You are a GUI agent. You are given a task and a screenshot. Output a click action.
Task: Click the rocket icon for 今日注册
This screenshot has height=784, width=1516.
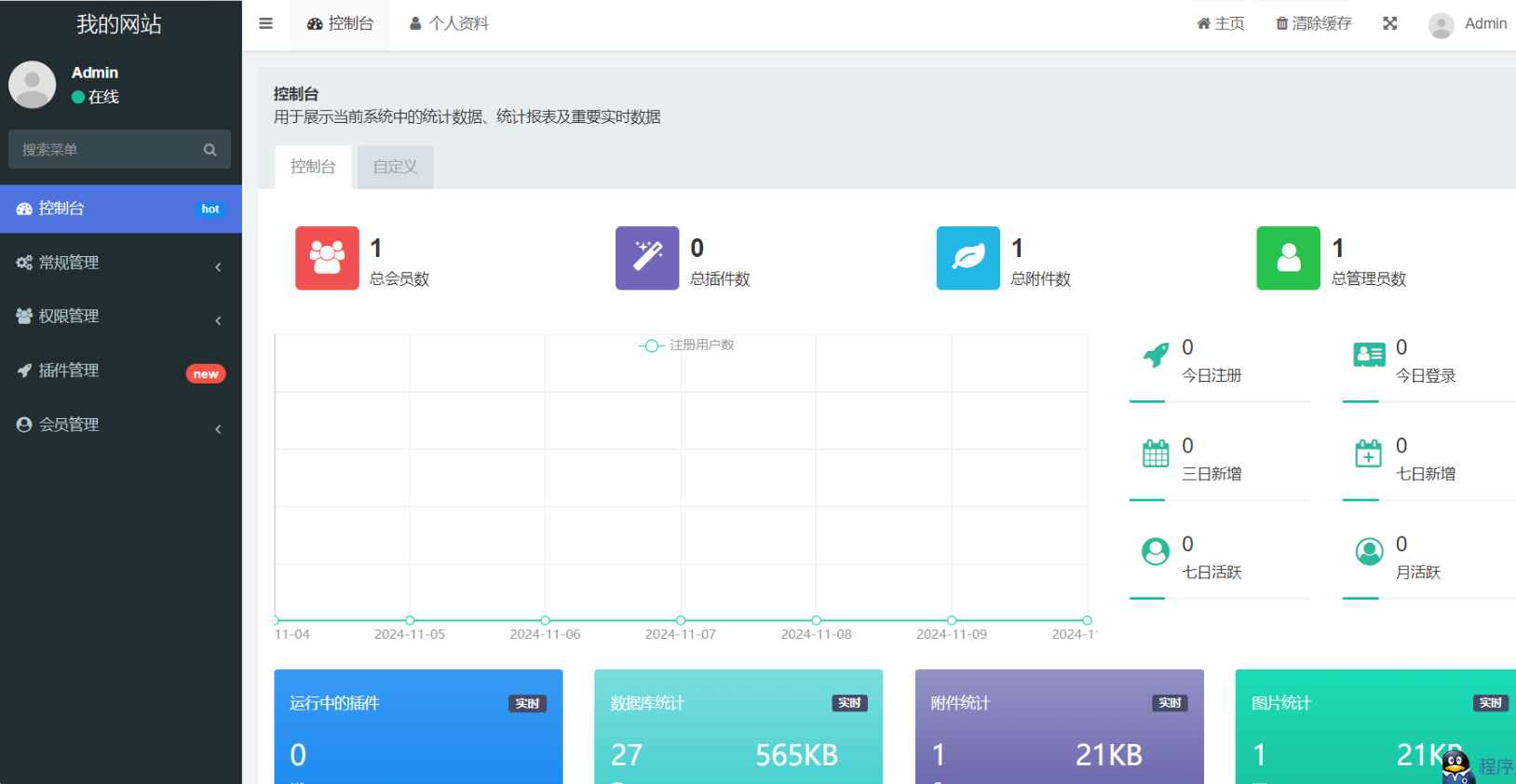[1156, 355]
